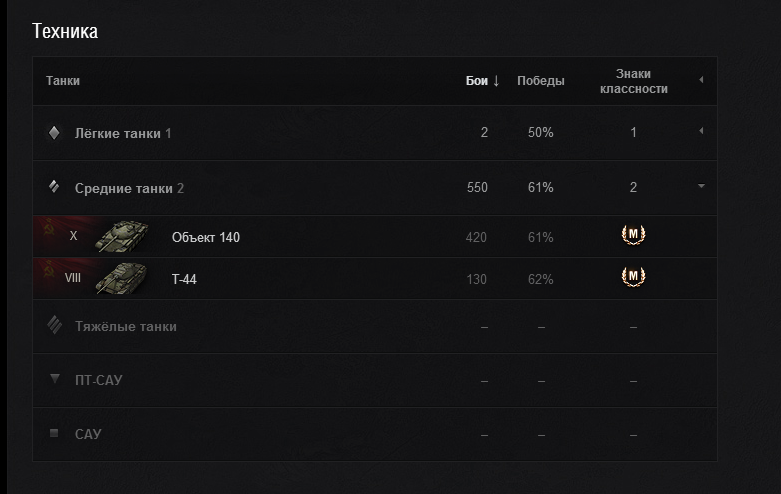Click the Танки column header
The height and width of the screenshot is (494, 781).
click(x=63, y=81)
